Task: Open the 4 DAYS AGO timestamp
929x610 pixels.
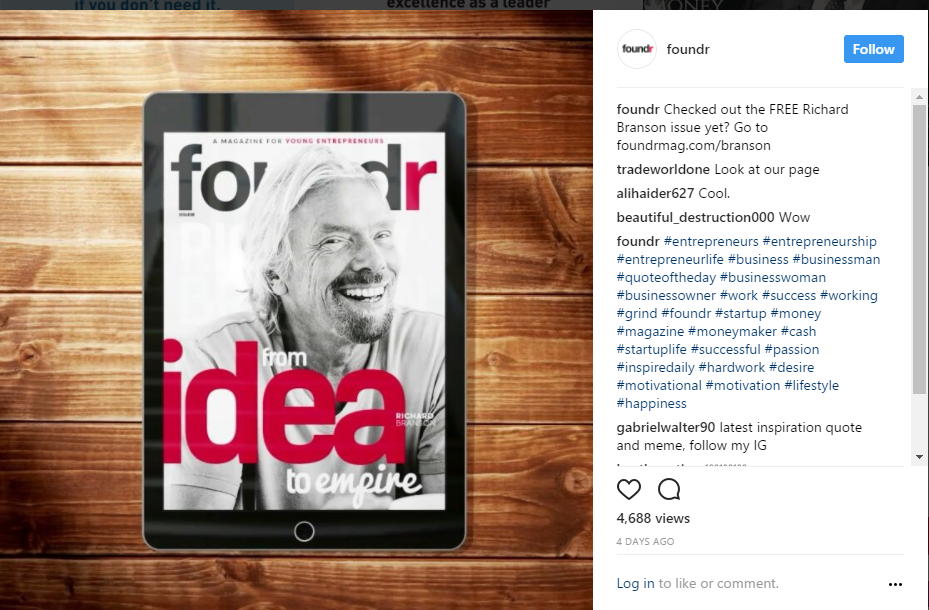Action: pos(645,541)
